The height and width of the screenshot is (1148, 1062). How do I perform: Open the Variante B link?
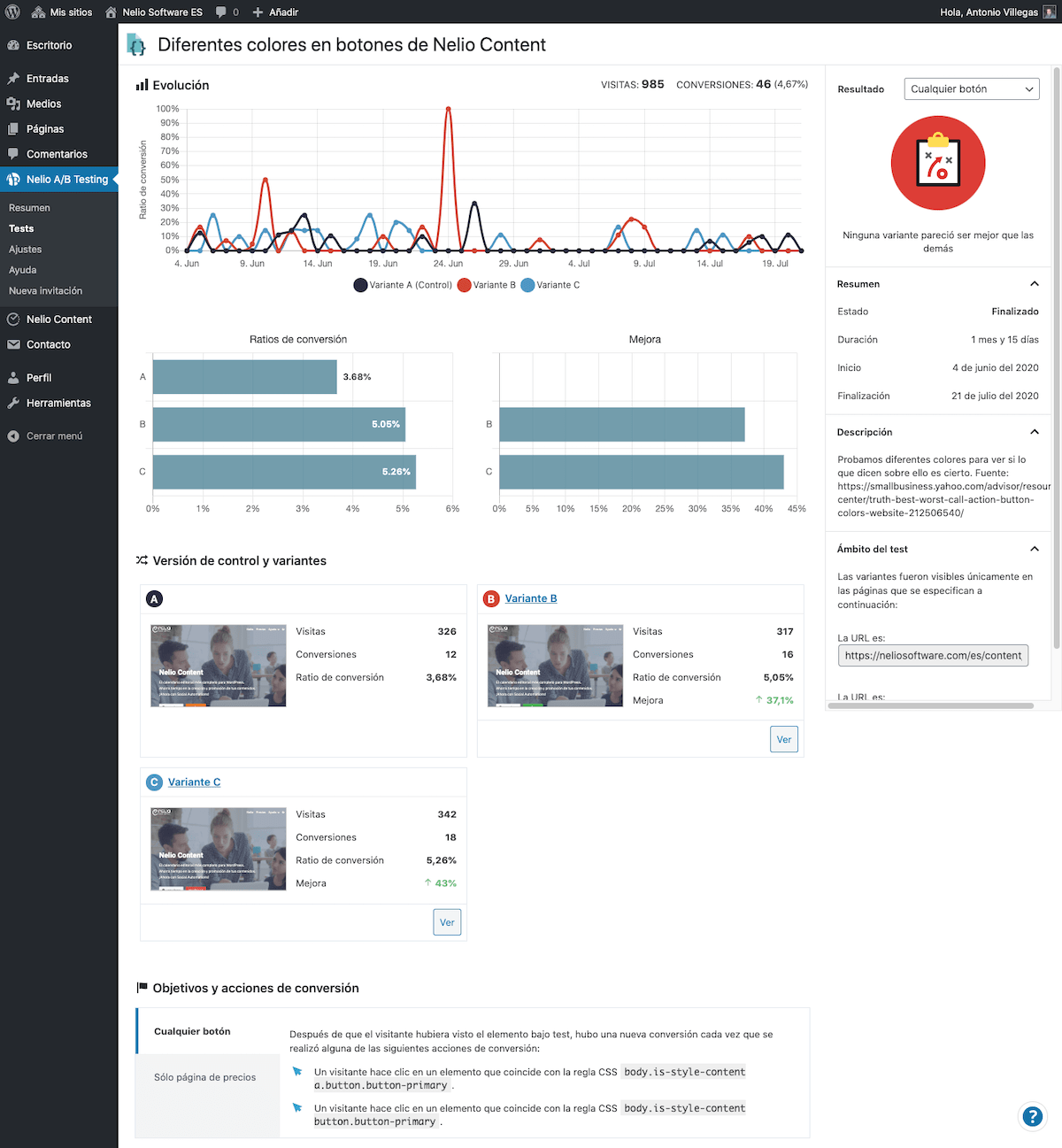[x=531, y=598]
